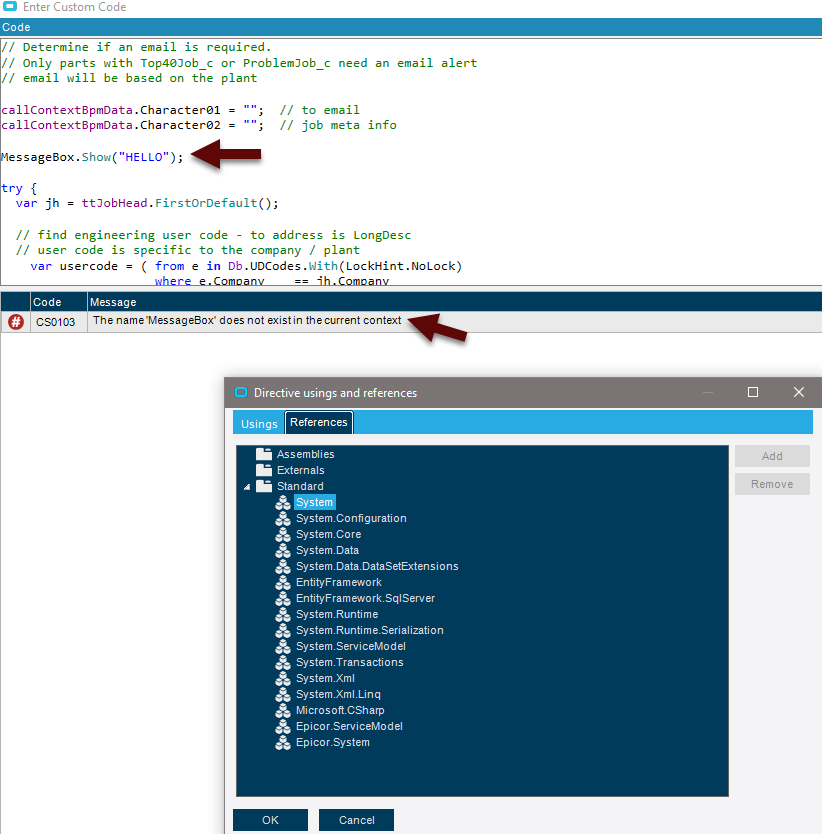Select System.Configuration in the references tree
Viewport: 822px width, 834px height.
(351, 518)
